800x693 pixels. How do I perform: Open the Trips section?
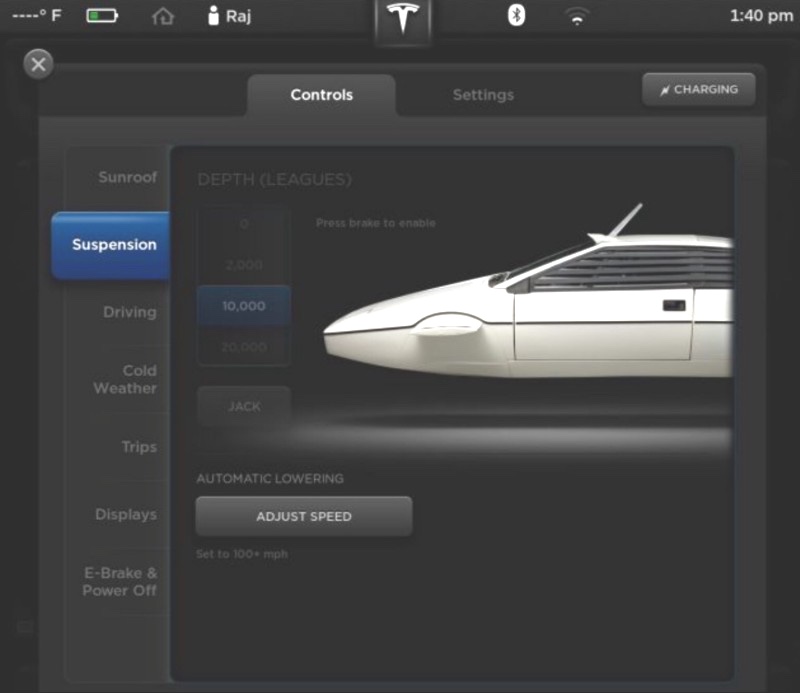137,448
